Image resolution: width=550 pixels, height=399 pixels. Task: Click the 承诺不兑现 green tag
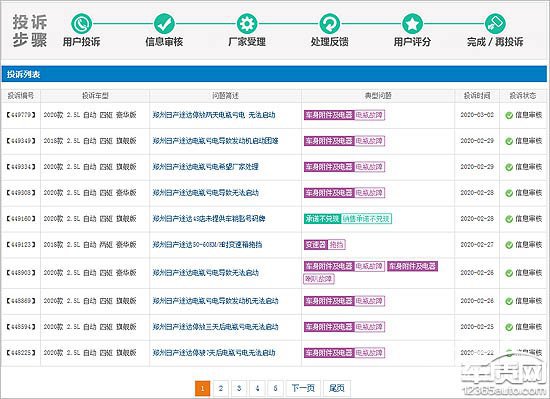point(322,219)
